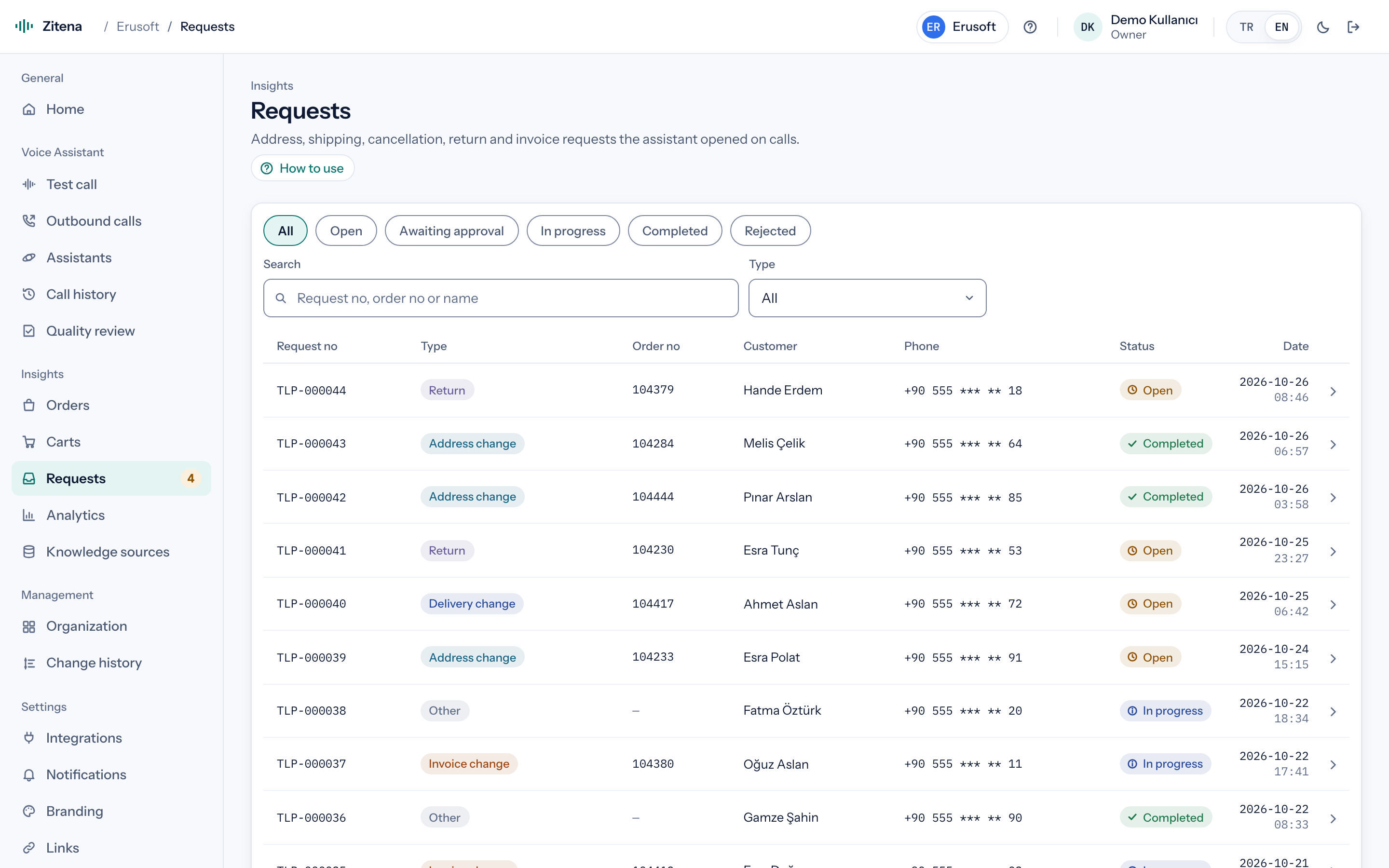Expand row TLP-000043 chevron

(x=1334, y=445)
